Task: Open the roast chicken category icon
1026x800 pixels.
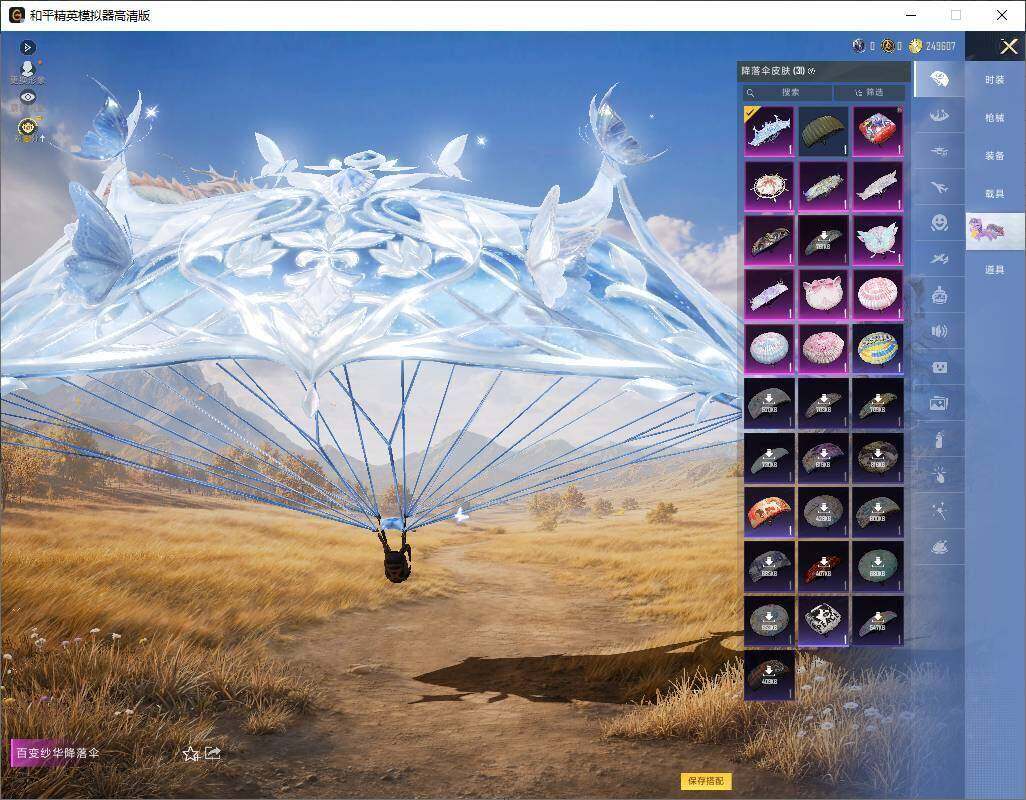Action: point(939,547)
